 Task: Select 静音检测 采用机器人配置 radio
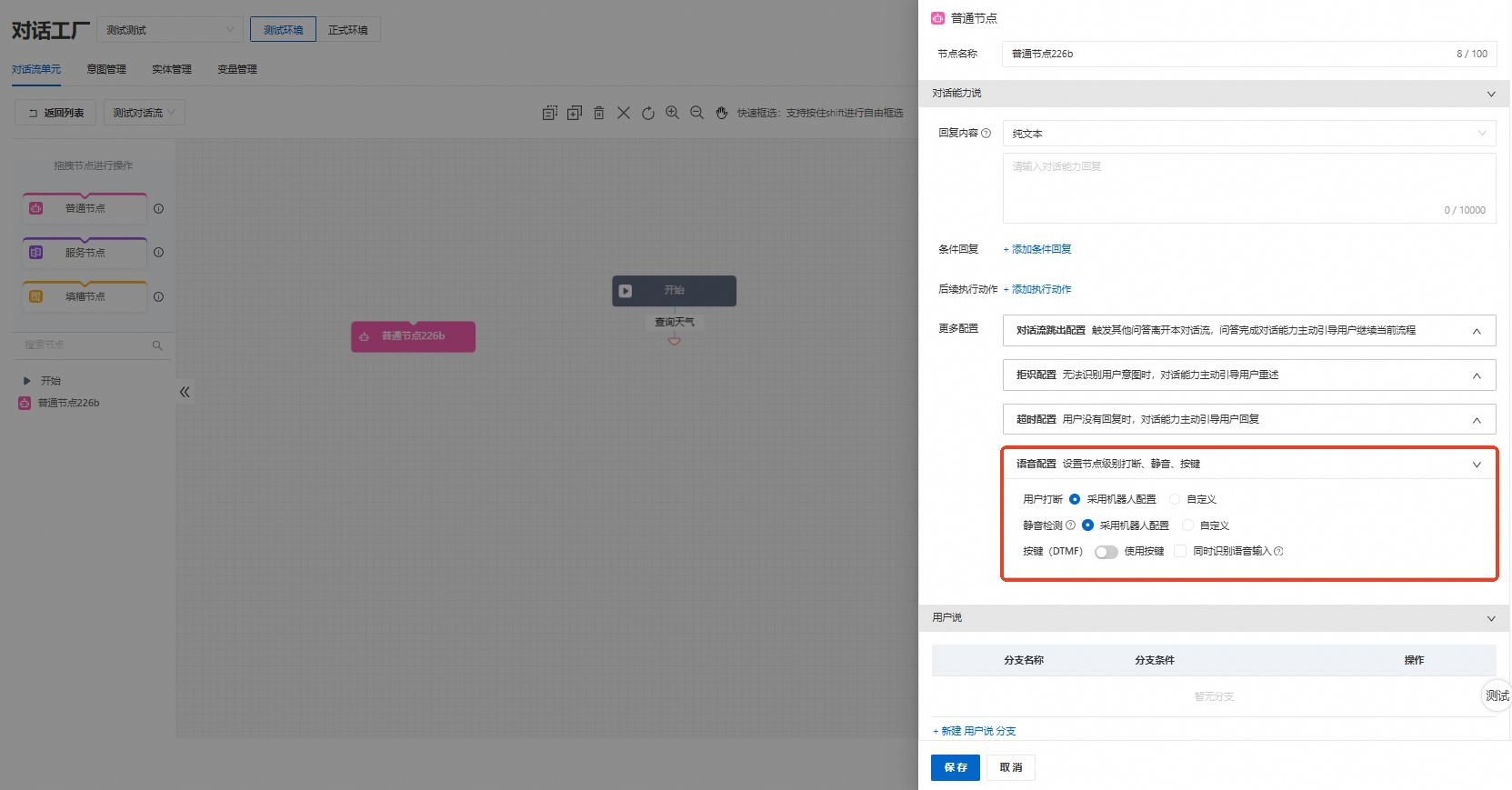pos(1087,525)
